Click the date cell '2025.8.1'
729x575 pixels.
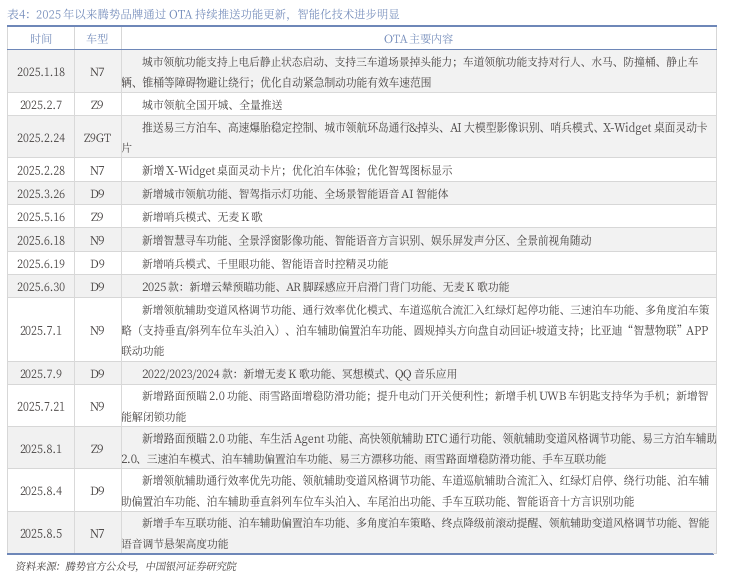41,449
